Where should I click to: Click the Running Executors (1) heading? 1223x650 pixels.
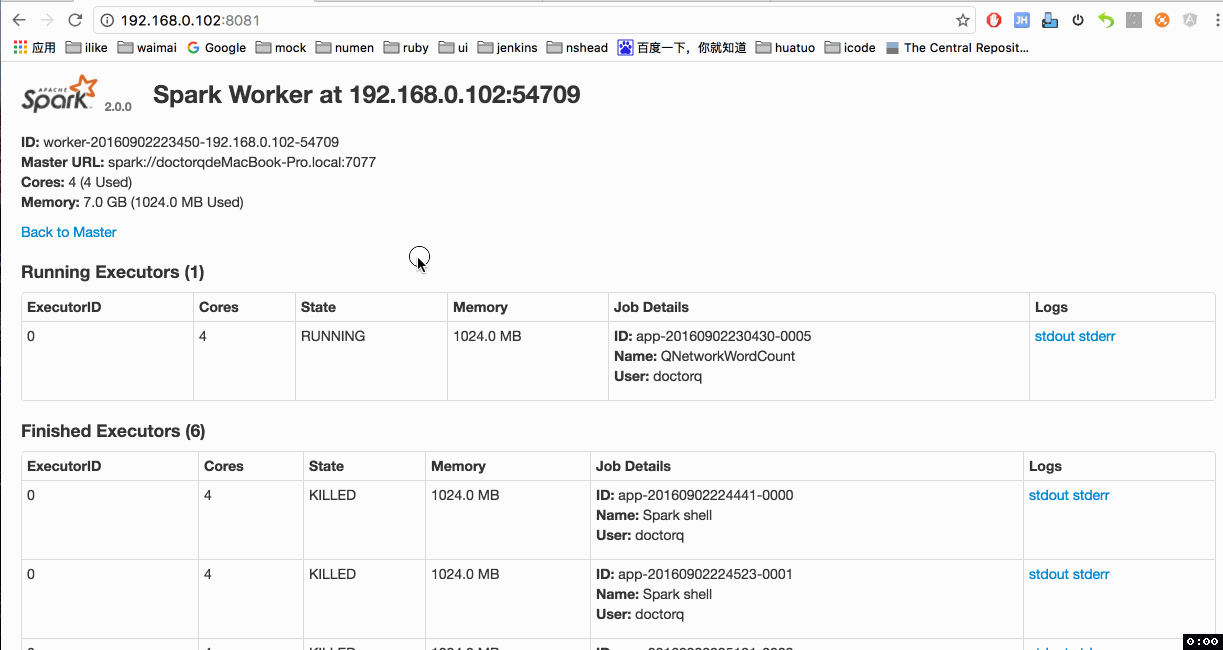113,272
